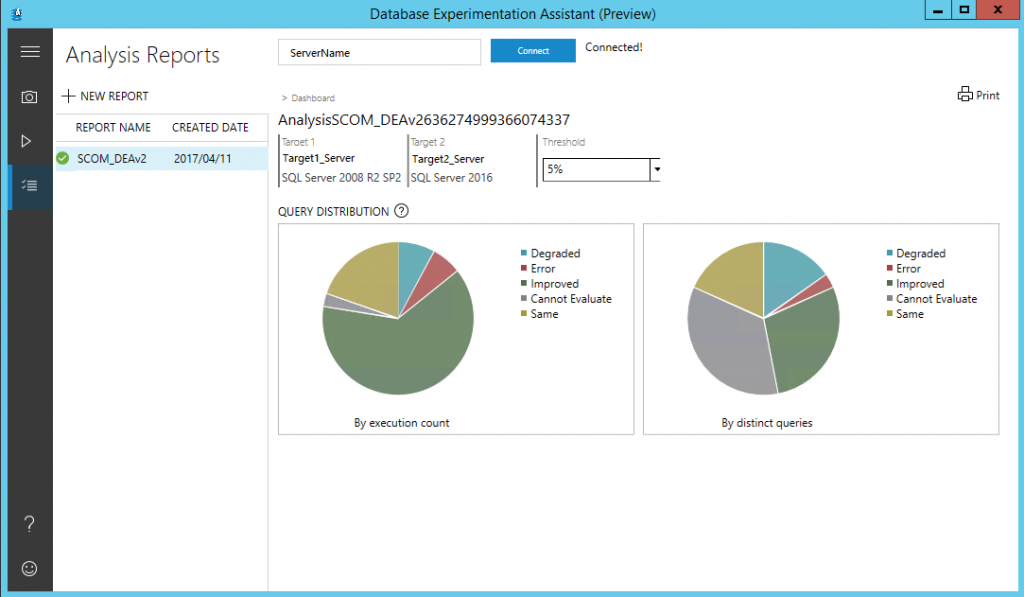This screenshot has height=597, width=1024.
Task: Expand the Dashboard breadcrumb chevron
Action: [x=282, y=98]
